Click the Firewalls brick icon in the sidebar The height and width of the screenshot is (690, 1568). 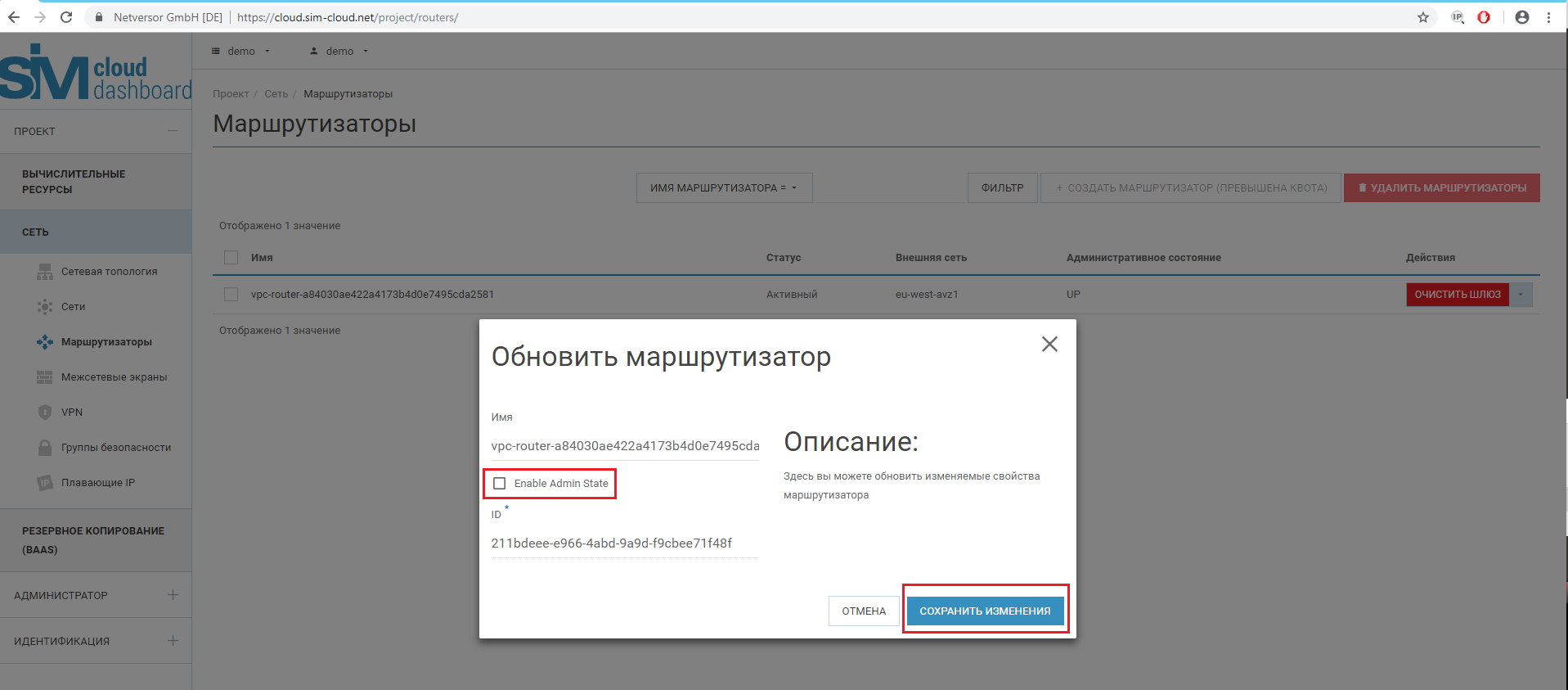45,377
